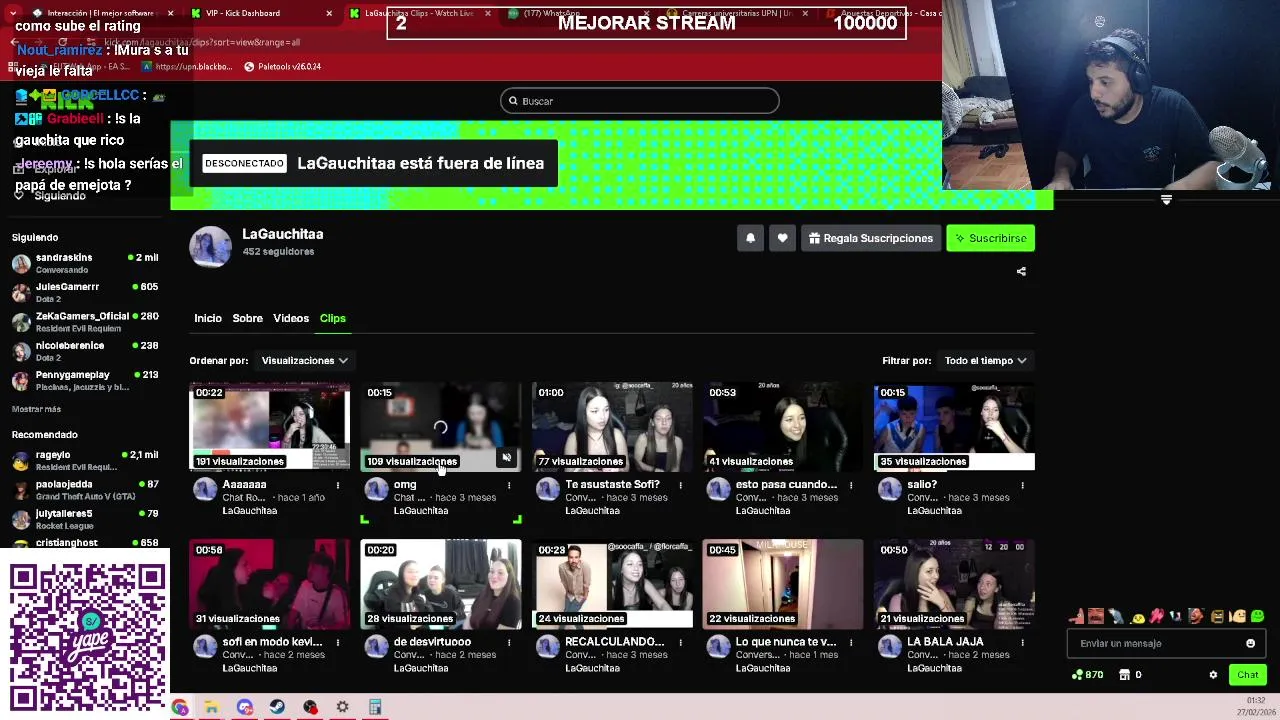This screenshot has width=1280, height=720.
Task: Click the RECALCULANDO... clip title
Action: [614, 641]
